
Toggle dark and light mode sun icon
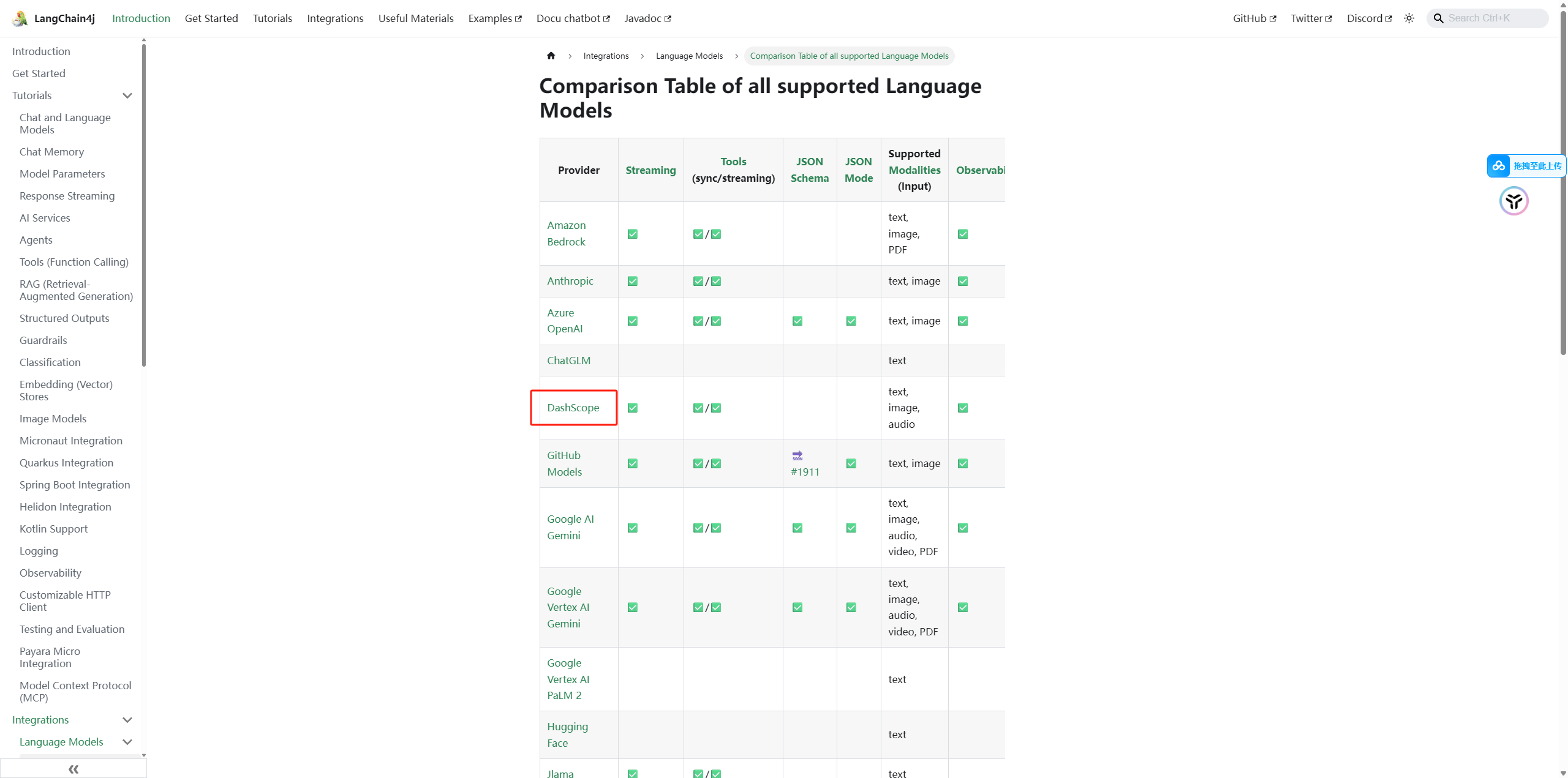point(1409,18)
